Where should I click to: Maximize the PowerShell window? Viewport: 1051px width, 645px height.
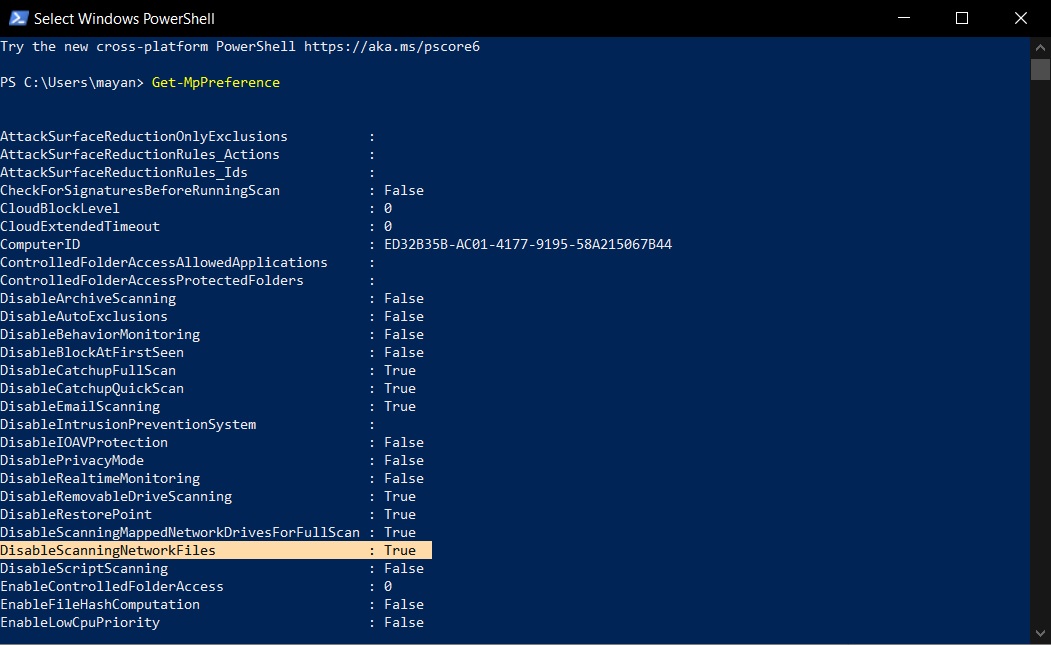pos(961,18)
